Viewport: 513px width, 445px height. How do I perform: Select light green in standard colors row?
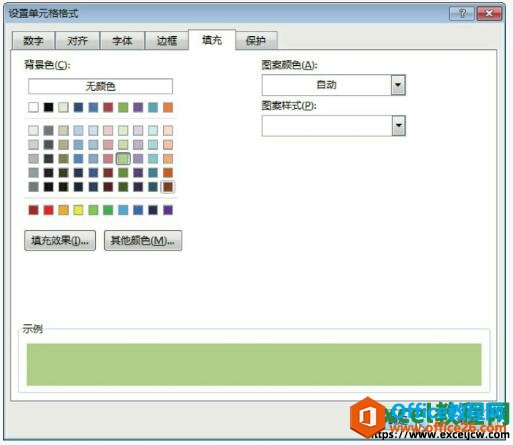[93, 210]
